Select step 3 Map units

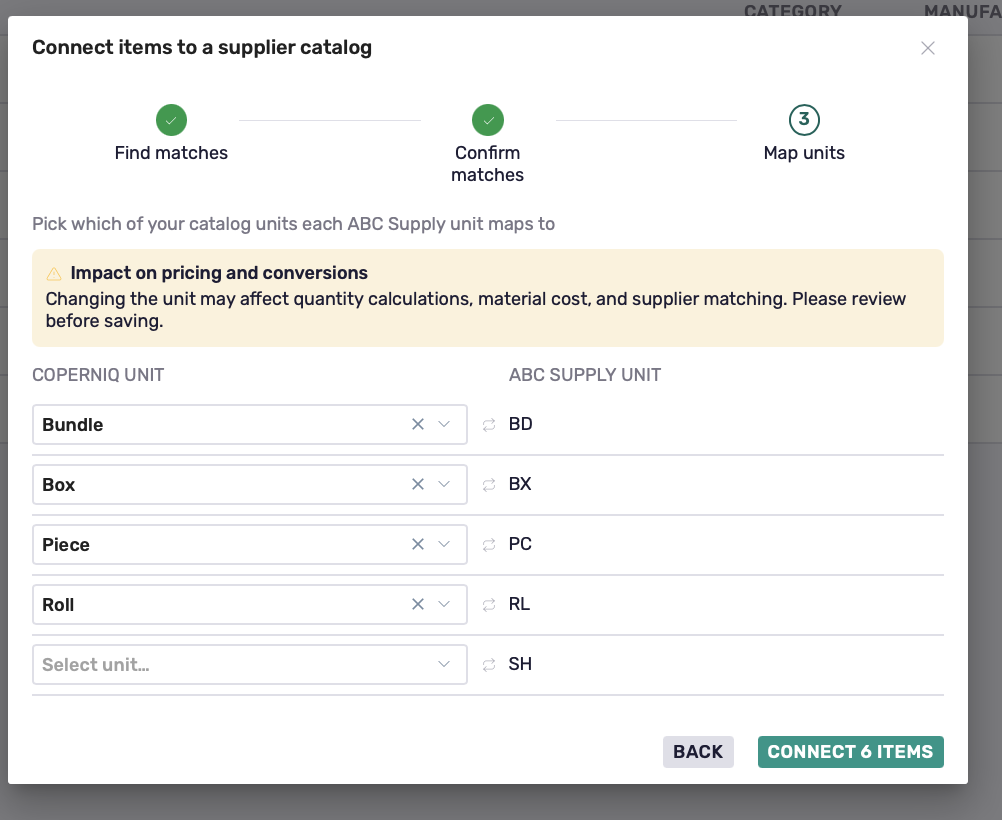point(804,133)
